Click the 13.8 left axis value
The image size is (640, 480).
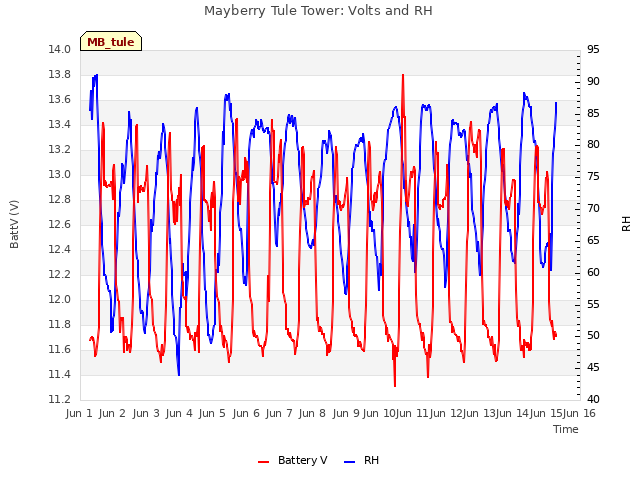(59, 75)
